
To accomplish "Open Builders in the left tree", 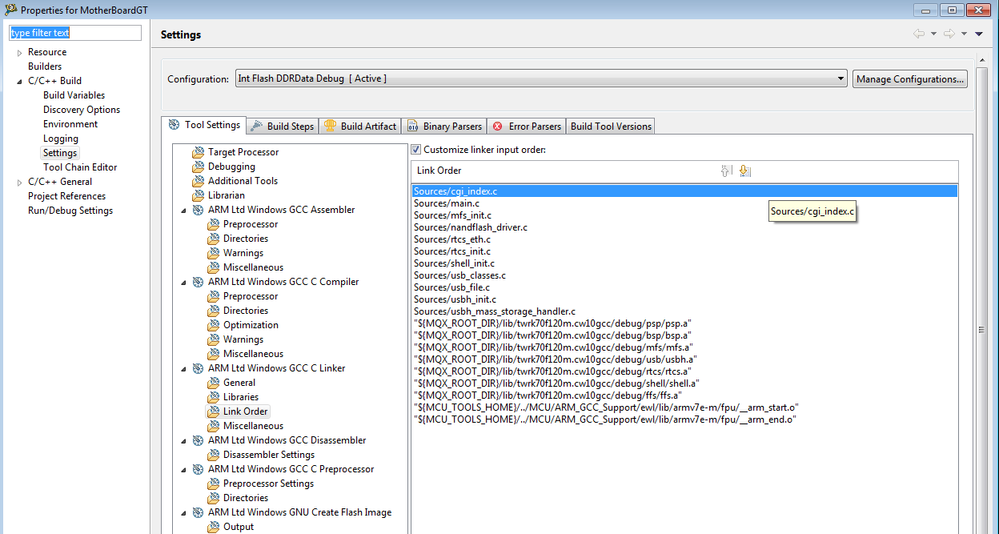I will tap(45, 66).
